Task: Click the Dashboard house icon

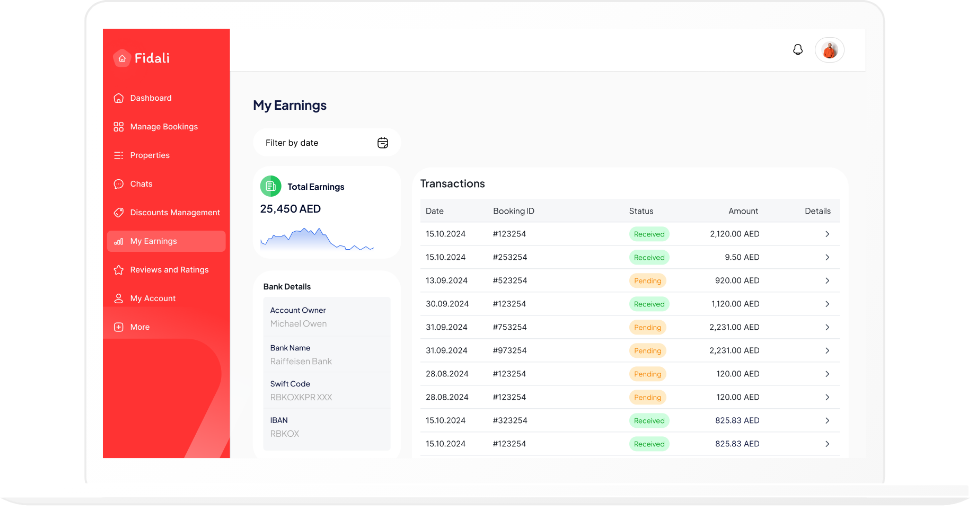Action: 119,98
